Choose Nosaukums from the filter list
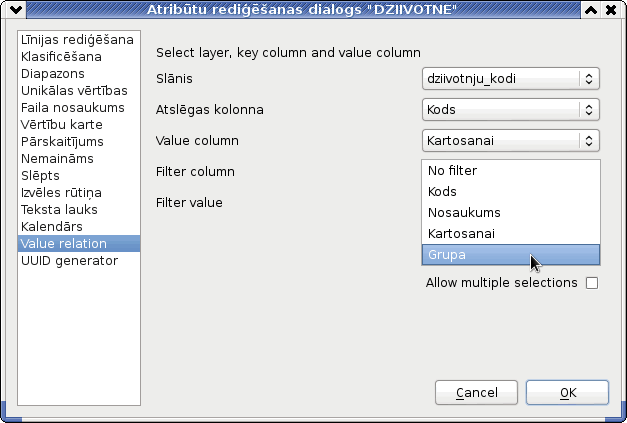 point(511,213)
